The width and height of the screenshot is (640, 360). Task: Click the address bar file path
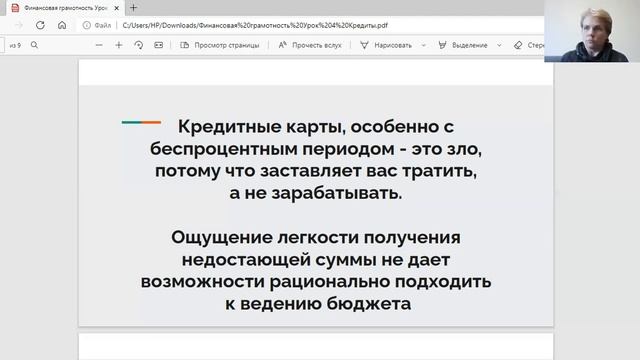point(255,25)
